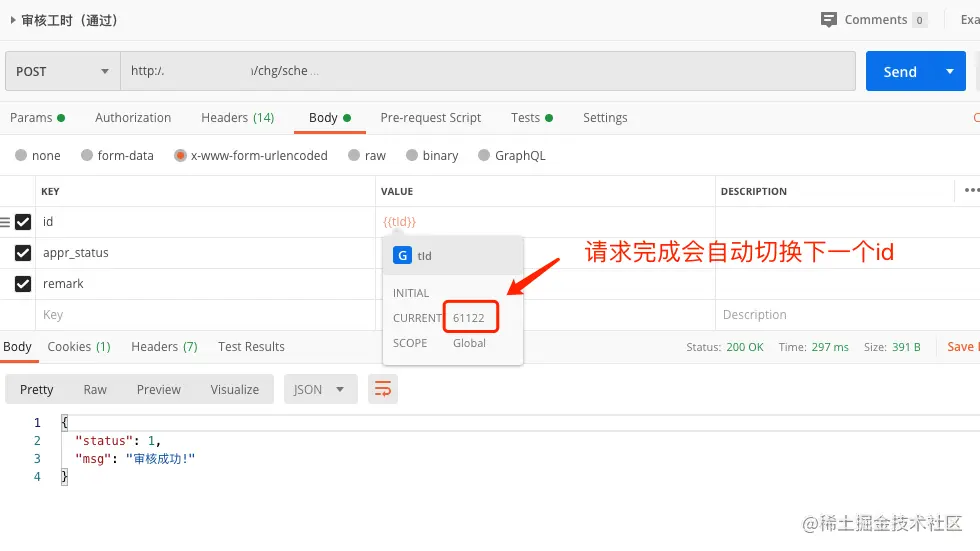Select the form-data body type radio
Viewport: 980px width, 551px height.
[x=87, y=155]
